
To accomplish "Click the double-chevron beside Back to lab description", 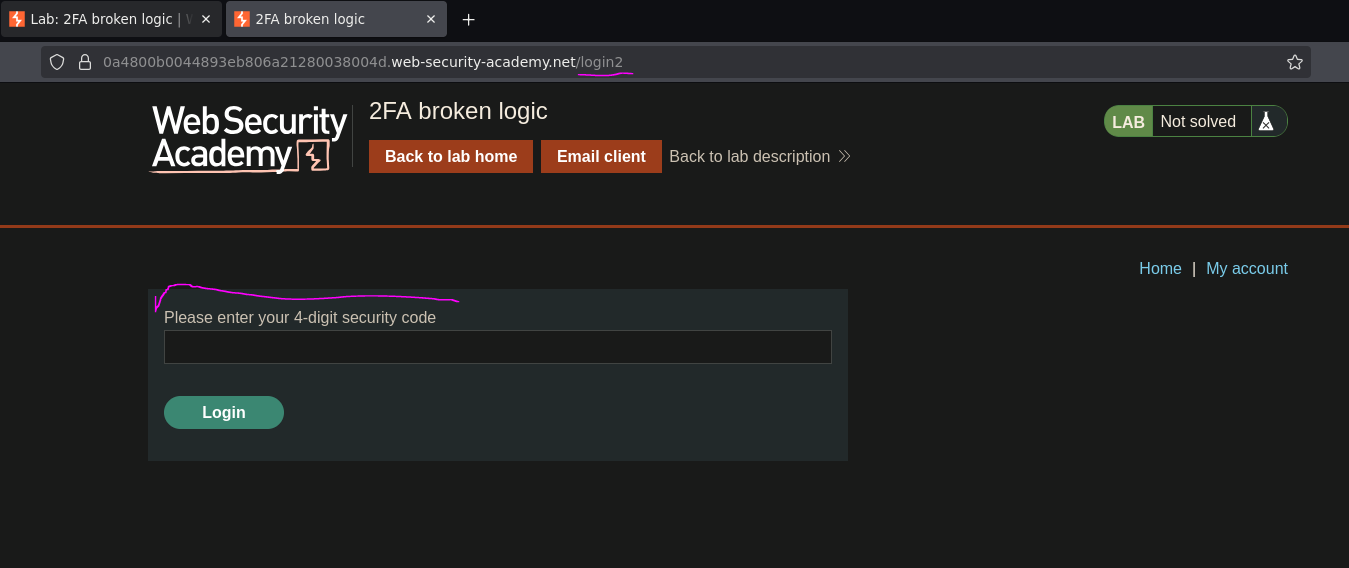I will [x=844, y=156].
